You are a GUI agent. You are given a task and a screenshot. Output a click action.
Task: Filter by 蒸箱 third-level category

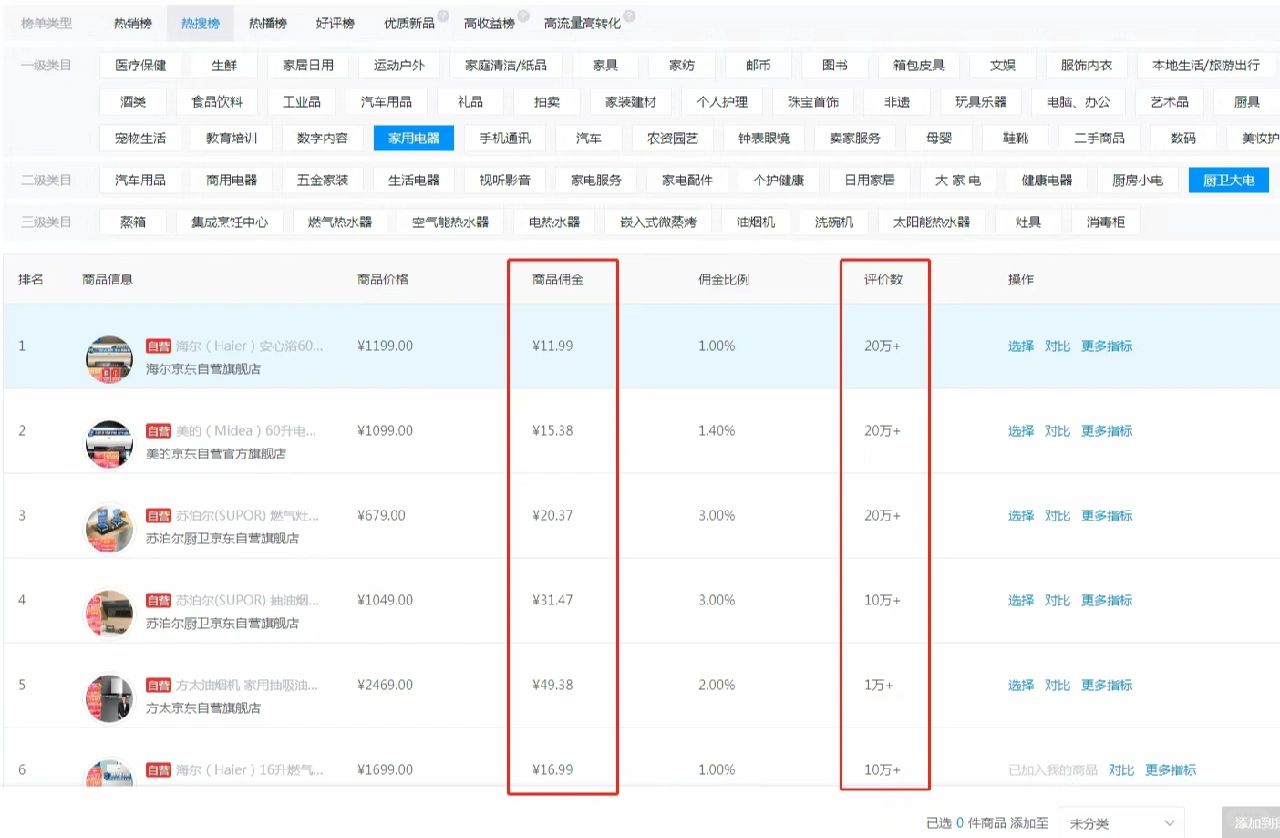(133, 221)
